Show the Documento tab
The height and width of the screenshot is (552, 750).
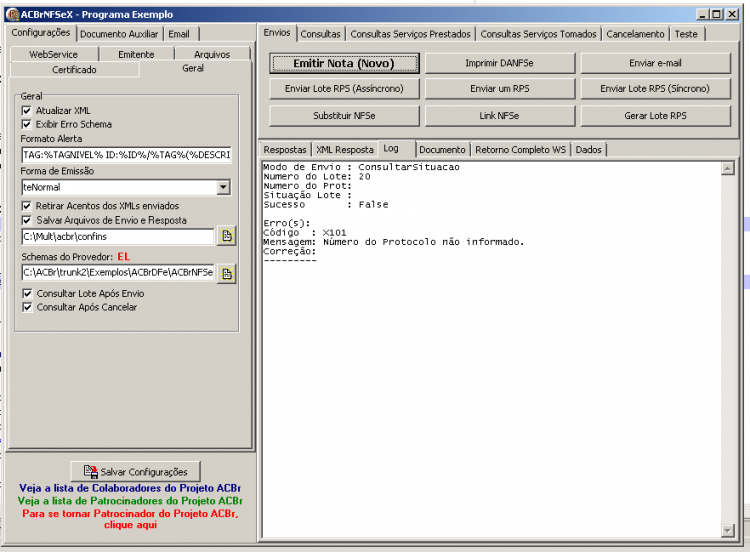[442, 150]
